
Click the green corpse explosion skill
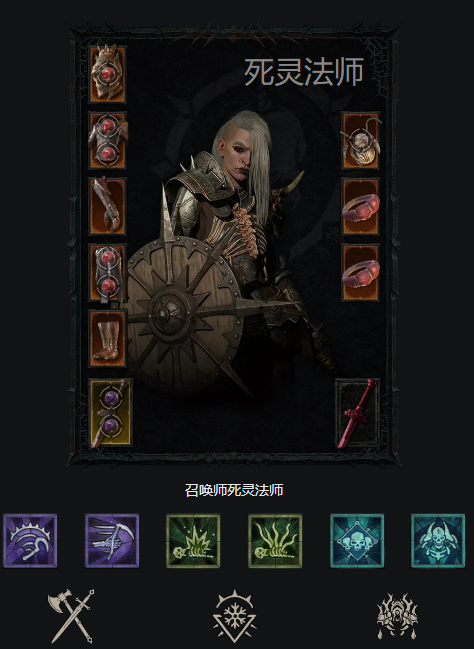(x=193, y=541)
